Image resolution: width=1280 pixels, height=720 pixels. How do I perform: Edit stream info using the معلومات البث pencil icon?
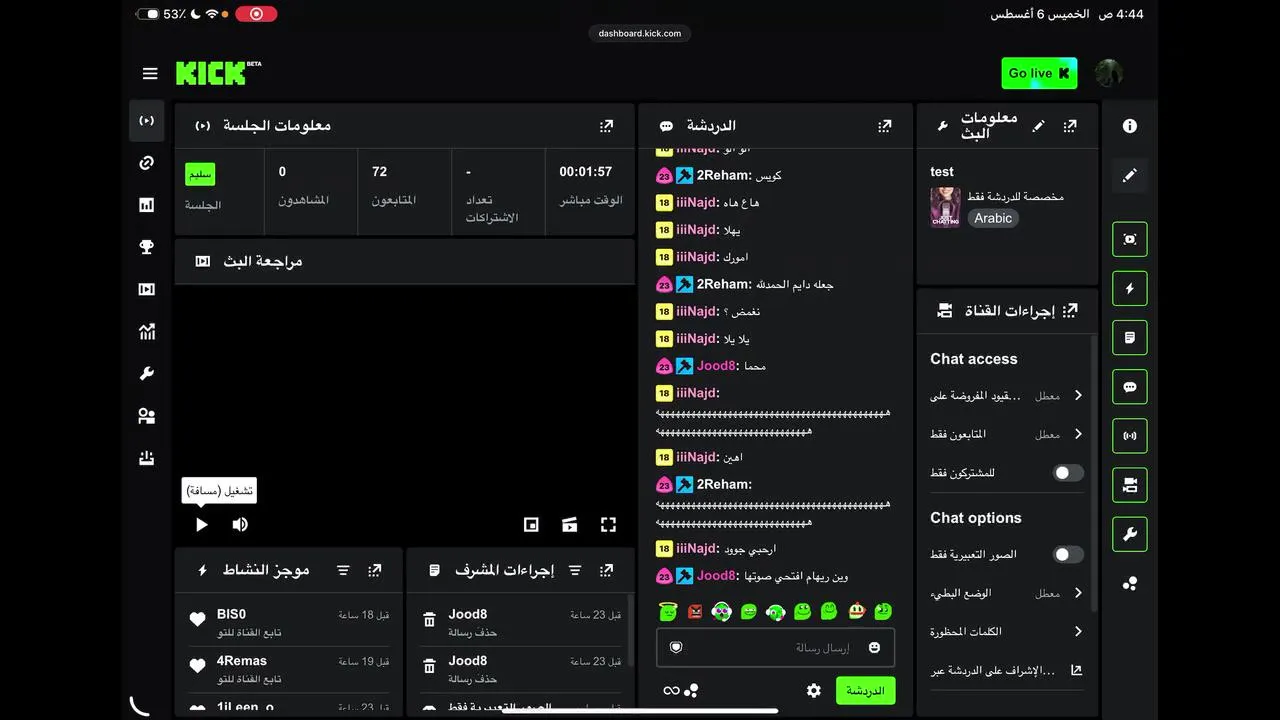(x=1039, y=126)
